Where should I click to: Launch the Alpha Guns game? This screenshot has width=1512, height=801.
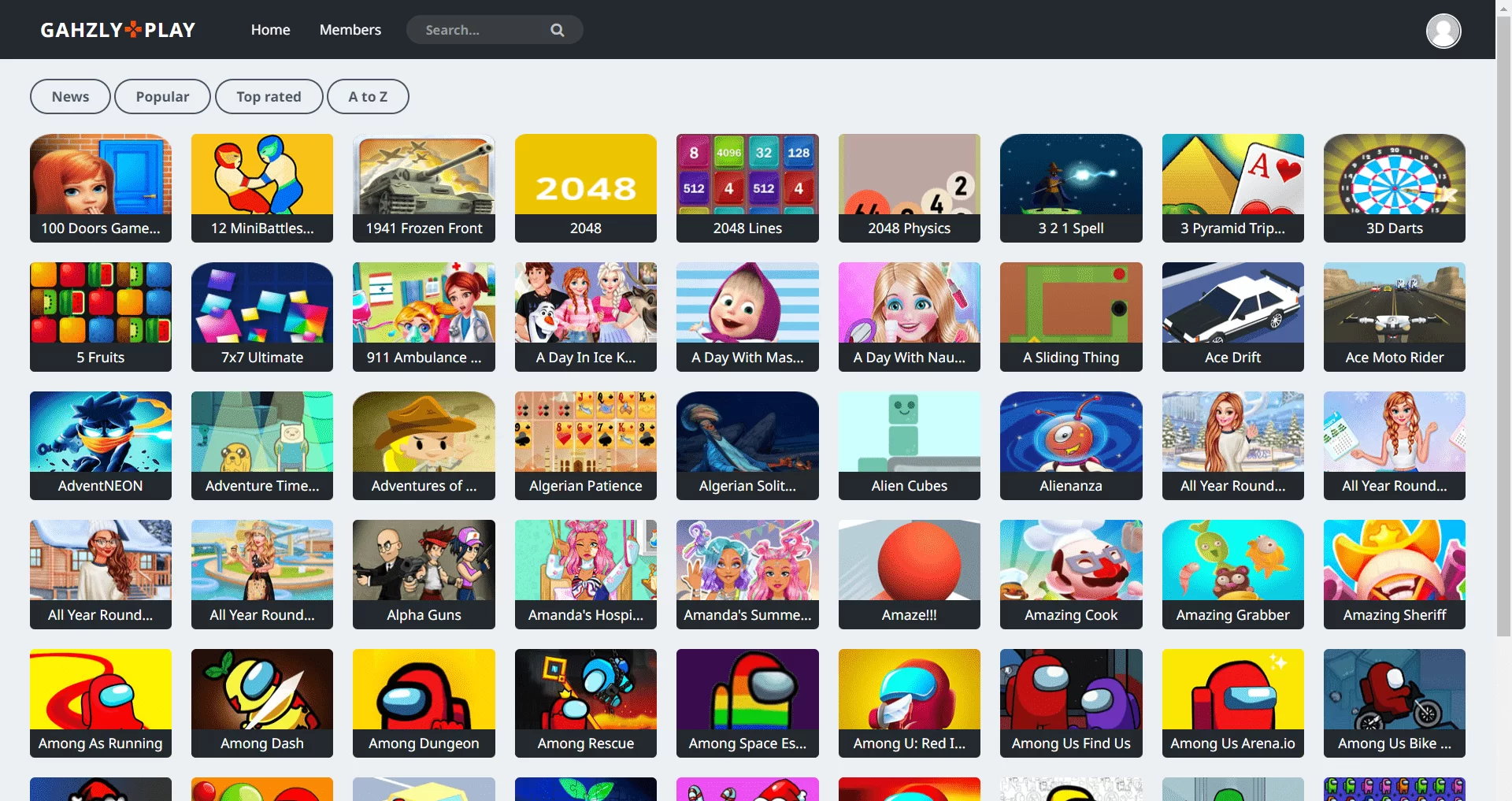pyautogui.click(x=424, y=574)
